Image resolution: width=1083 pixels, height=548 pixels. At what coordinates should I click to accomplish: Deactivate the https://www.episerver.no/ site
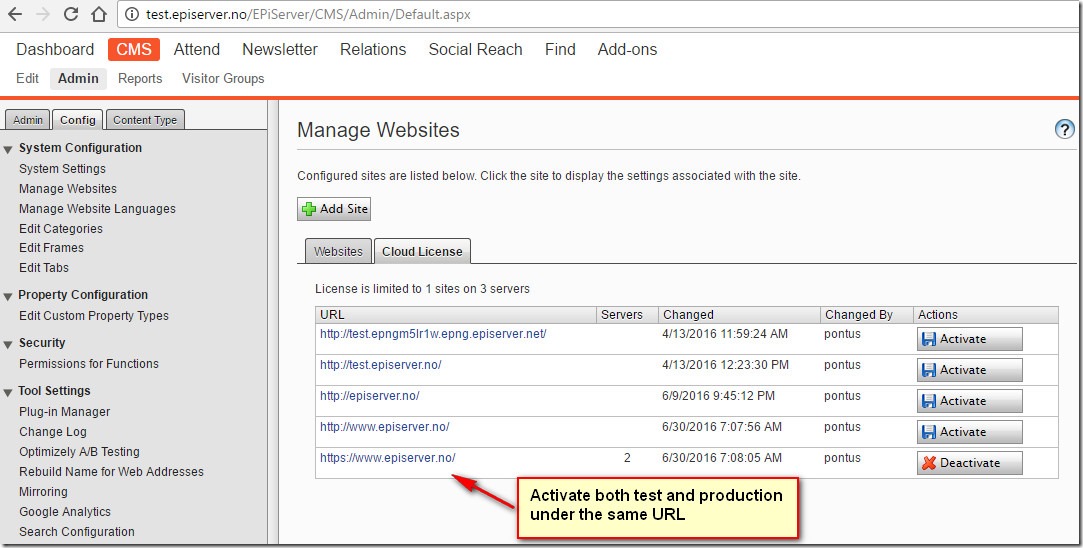970,464
